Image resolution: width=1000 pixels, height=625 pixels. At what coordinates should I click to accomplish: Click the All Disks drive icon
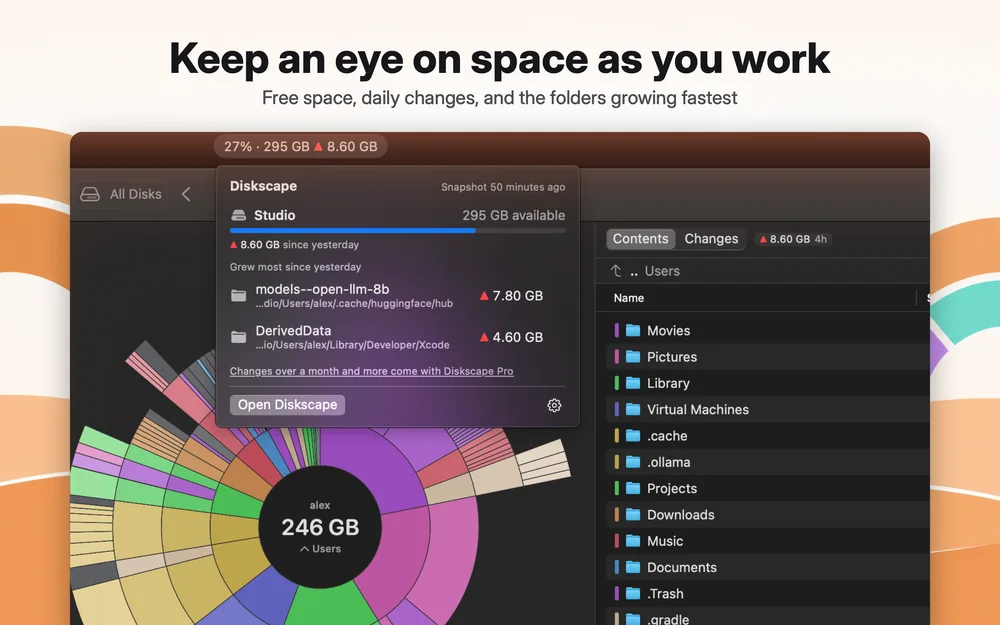[90, 195]
